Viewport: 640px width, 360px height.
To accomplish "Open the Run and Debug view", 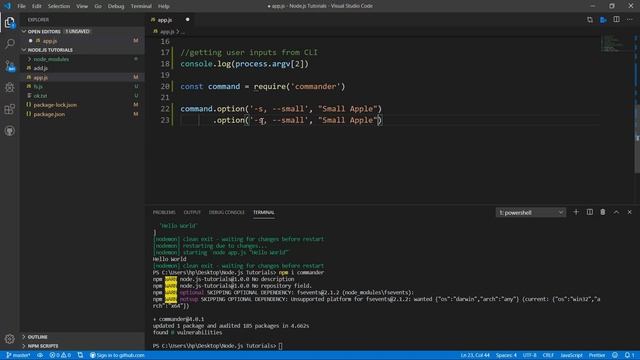I will click(x=10, y=87).
